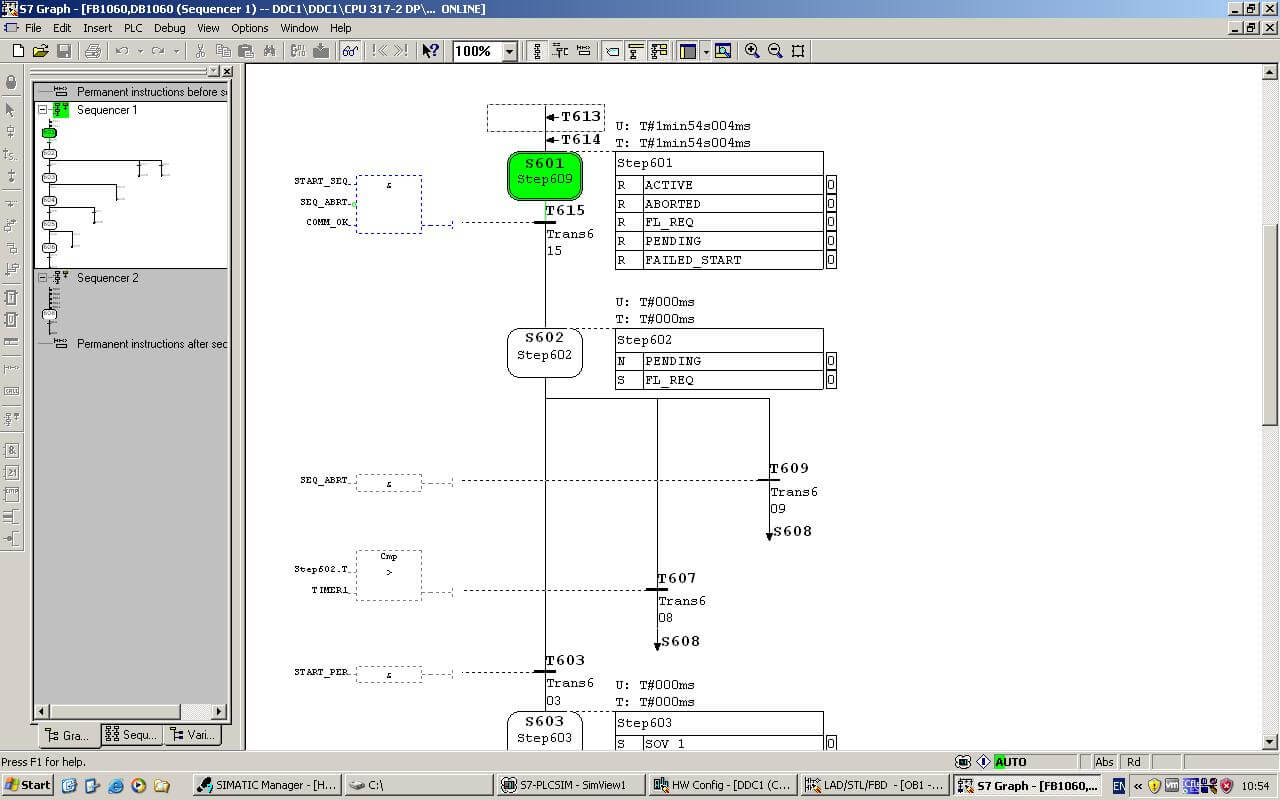Viewport: 1280px width, 800px height.
Task: Collapse the Sequencer 1 tree node
Action: 43,110
